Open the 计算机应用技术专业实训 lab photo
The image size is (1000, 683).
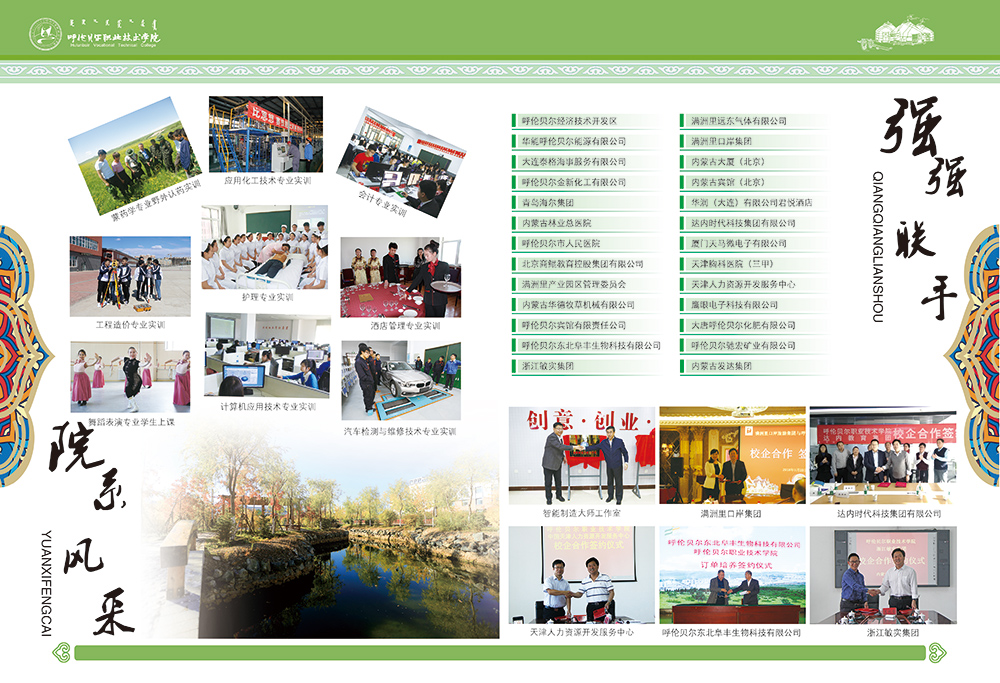(267, 355)
